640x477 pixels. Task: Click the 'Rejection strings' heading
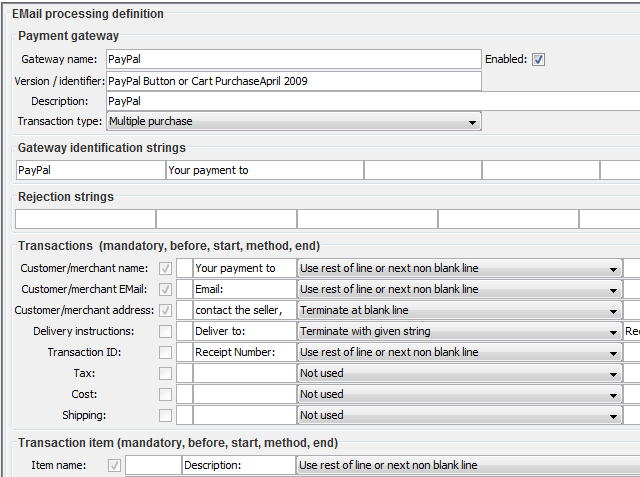[x=66, y=197]
